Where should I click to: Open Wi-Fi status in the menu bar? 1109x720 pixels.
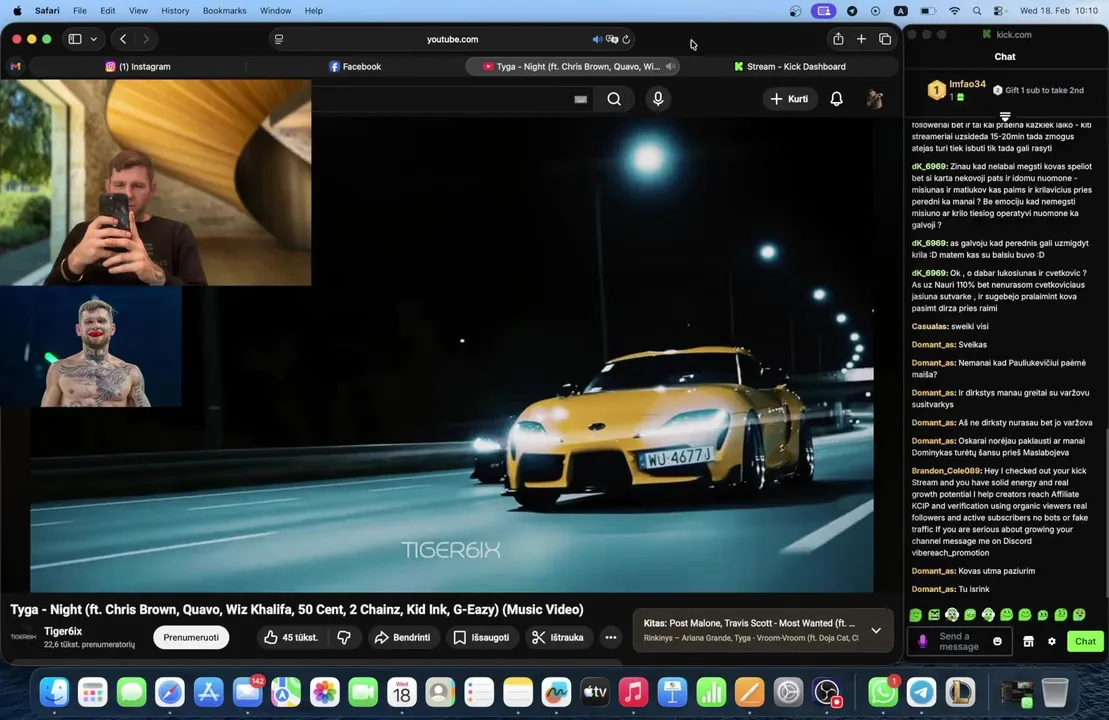(x=954, y=11)
